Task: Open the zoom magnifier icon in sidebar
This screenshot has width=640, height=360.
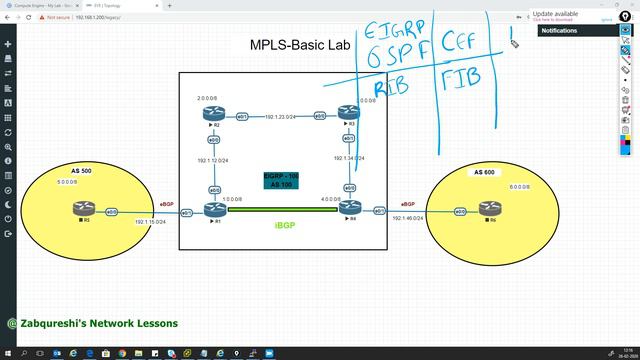Action: click(8, 147)
